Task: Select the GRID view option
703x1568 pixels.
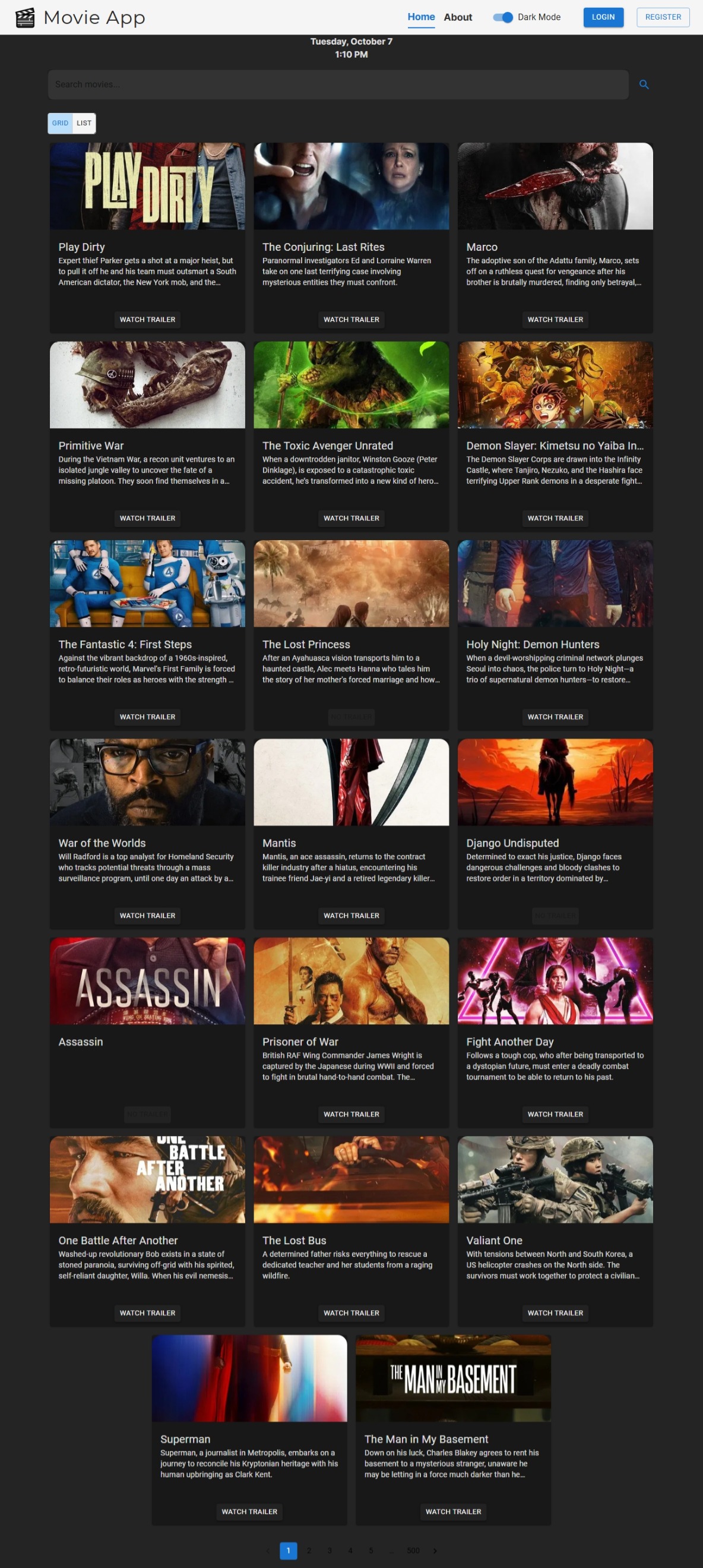Action: (60, 123)
